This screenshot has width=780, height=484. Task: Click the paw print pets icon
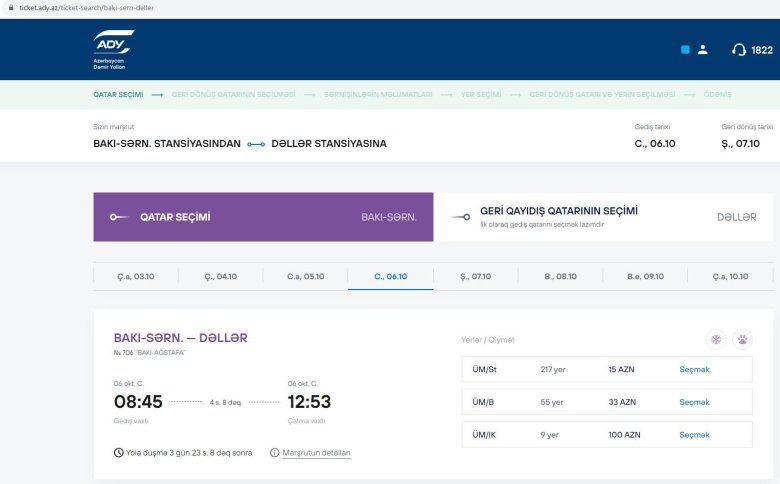click(x=742, y=339)
